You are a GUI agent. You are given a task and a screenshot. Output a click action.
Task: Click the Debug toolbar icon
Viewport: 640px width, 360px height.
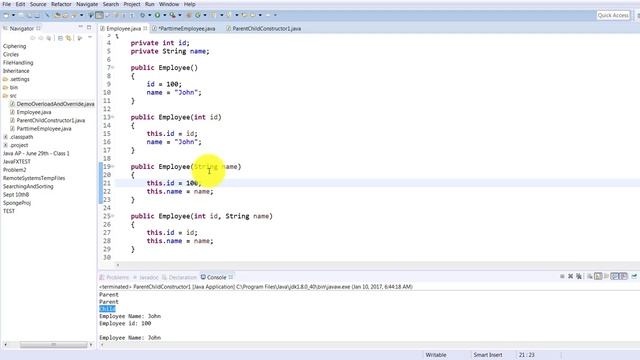[x=142, y=15]
